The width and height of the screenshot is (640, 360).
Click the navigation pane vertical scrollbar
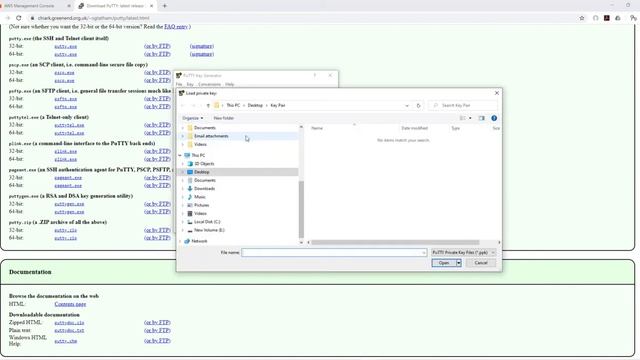pos(301,209)
